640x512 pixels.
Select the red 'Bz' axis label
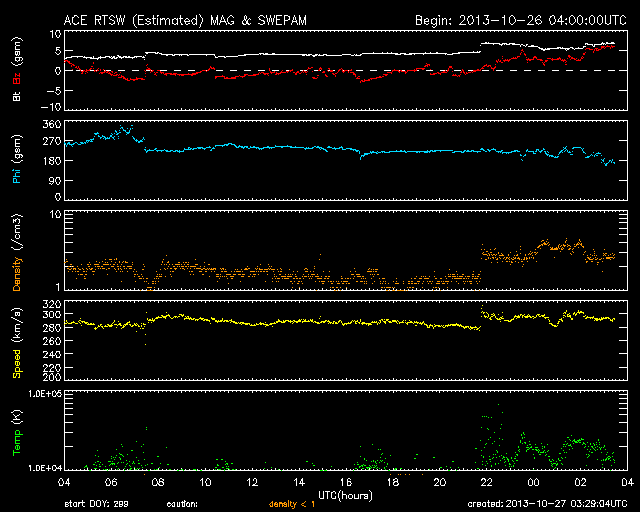point(17,78)
